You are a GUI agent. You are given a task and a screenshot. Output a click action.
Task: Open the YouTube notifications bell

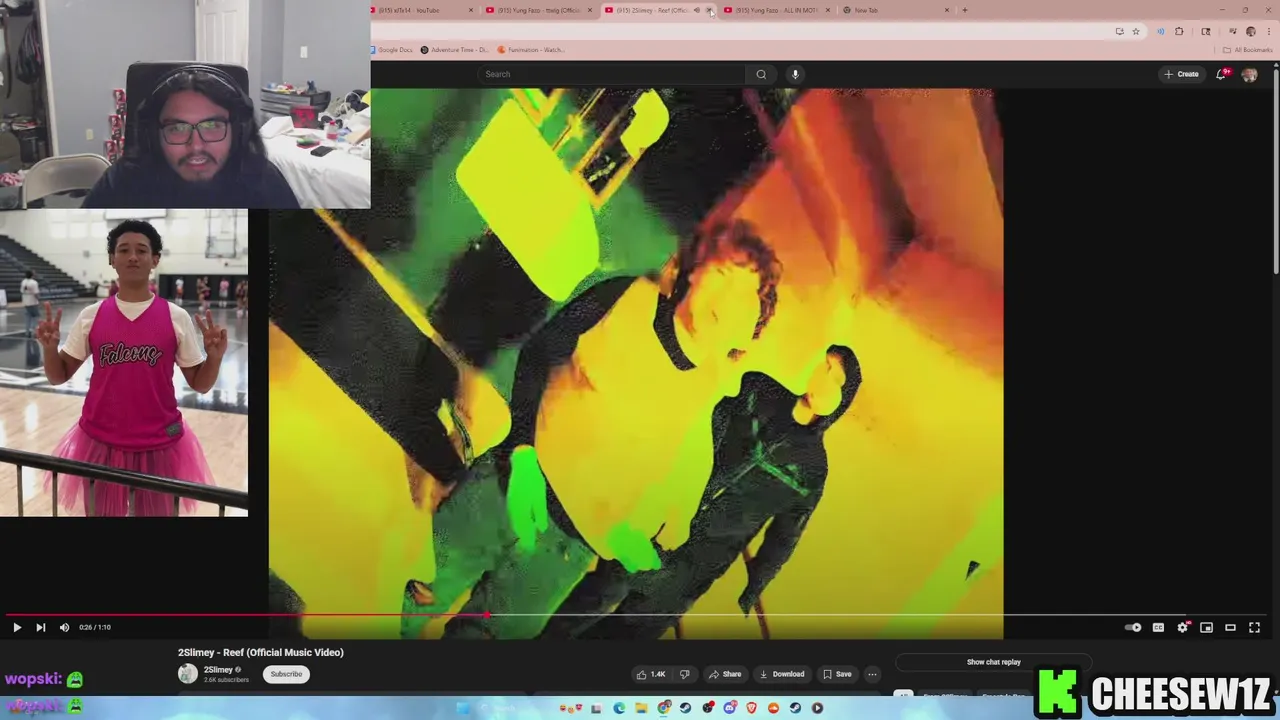(x=1222, y=74)
